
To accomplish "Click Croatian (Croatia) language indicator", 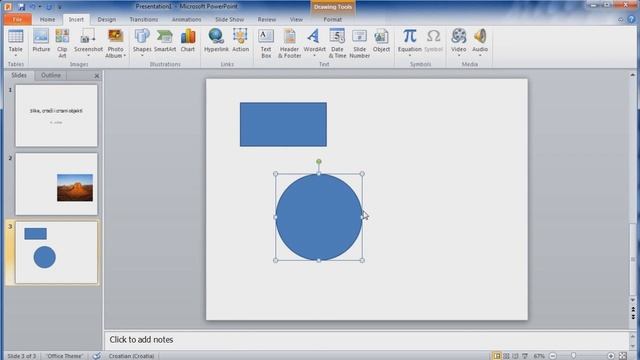I will (131, 356).
